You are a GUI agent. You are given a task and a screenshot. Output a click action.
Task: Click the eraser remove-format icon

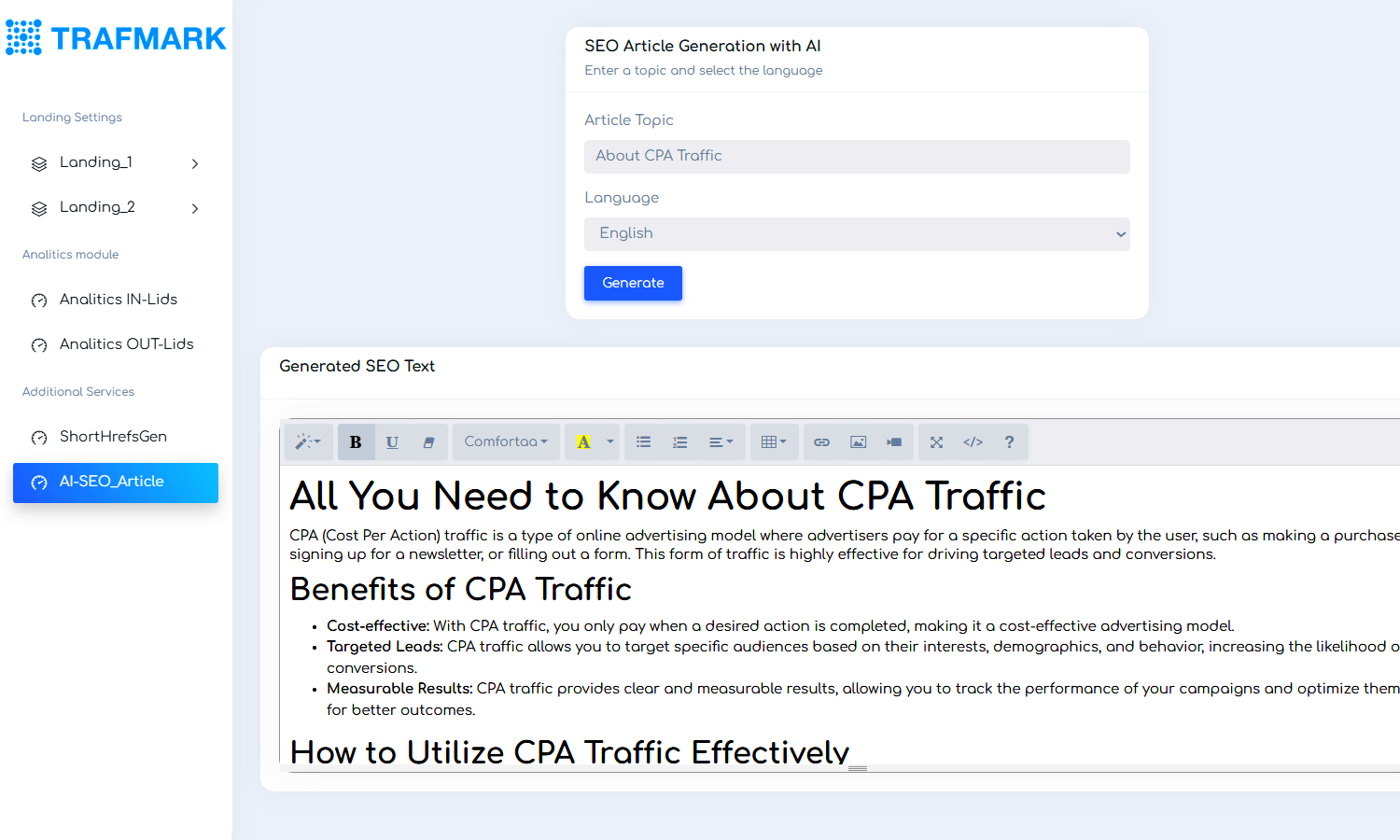428,442
